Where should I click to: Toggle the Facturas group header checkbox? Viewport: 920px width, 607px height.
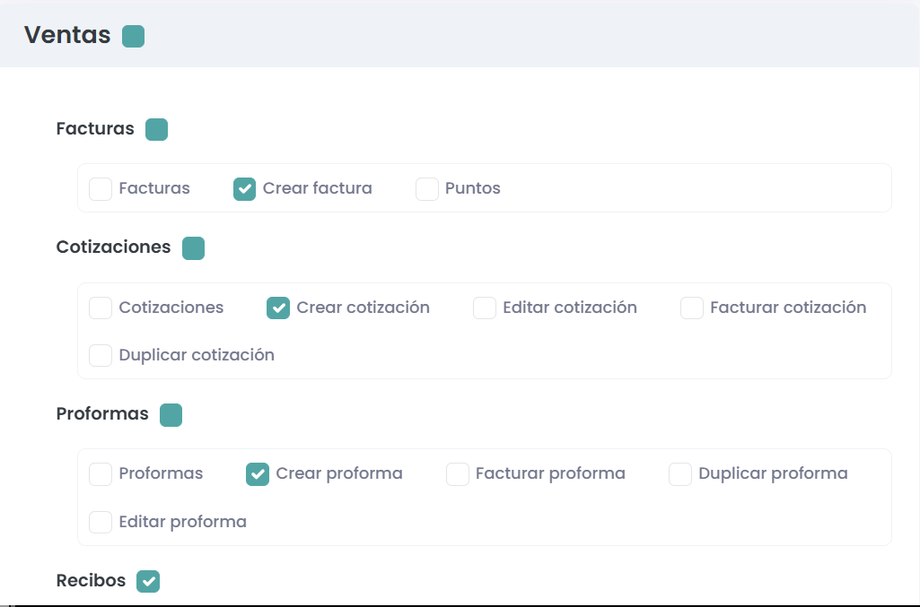(x=156, y=129)
